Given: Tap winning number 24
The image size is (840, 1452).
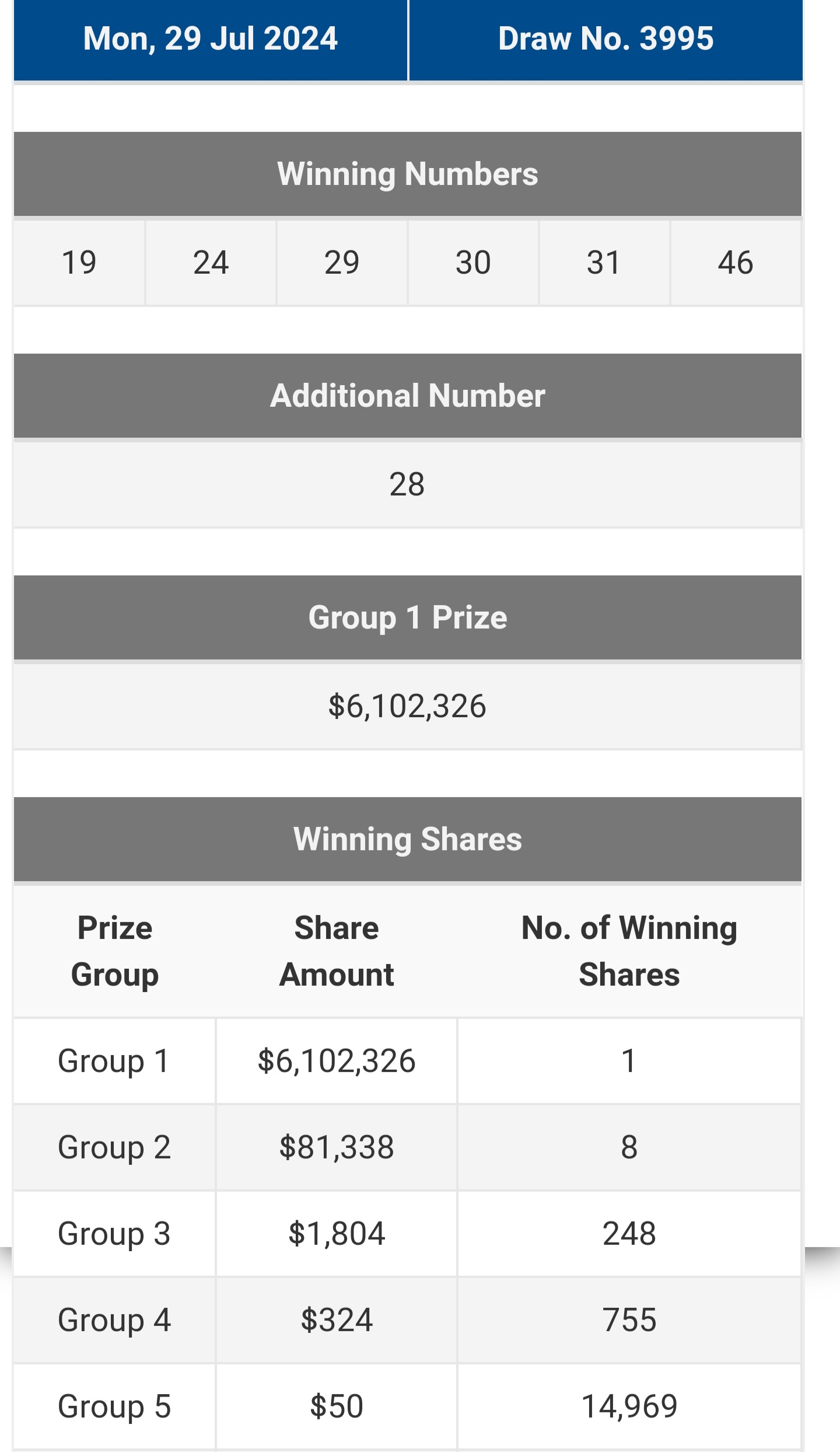Looking at the screenshot, I should click(x=211, y=263).
